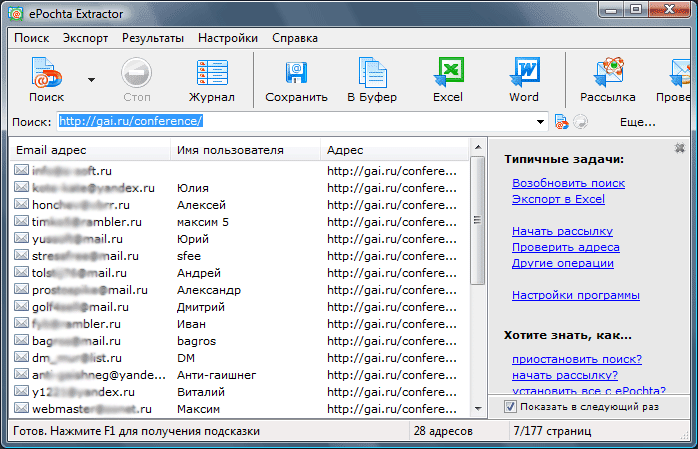
Task: Click the Начать рассылку link
Action: [562, 231]
